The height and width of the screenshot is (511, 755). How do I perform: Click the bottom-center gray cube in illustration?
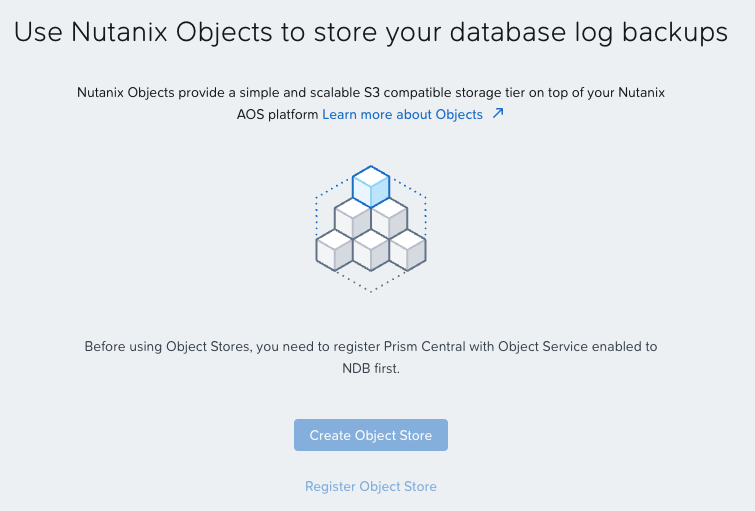(x=371, y=250)
